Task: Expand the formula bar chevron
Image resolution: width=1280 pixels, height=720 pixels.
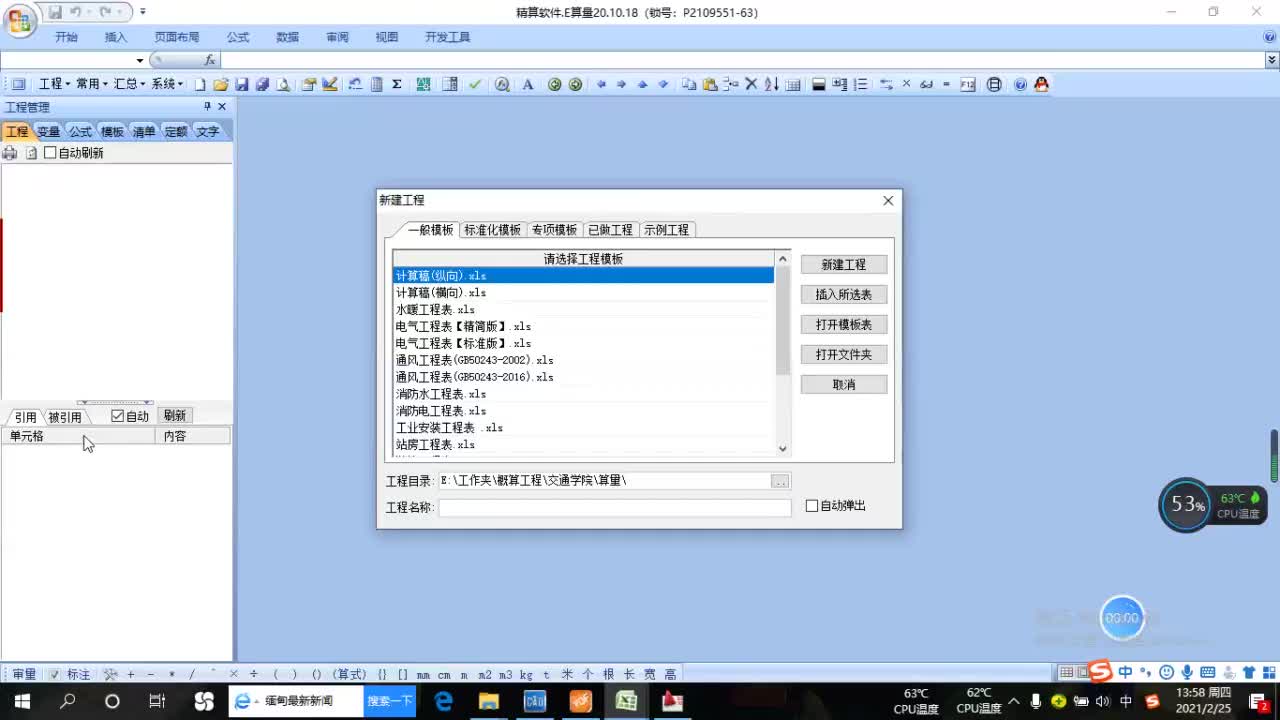Action: [x=1271, y=60]
